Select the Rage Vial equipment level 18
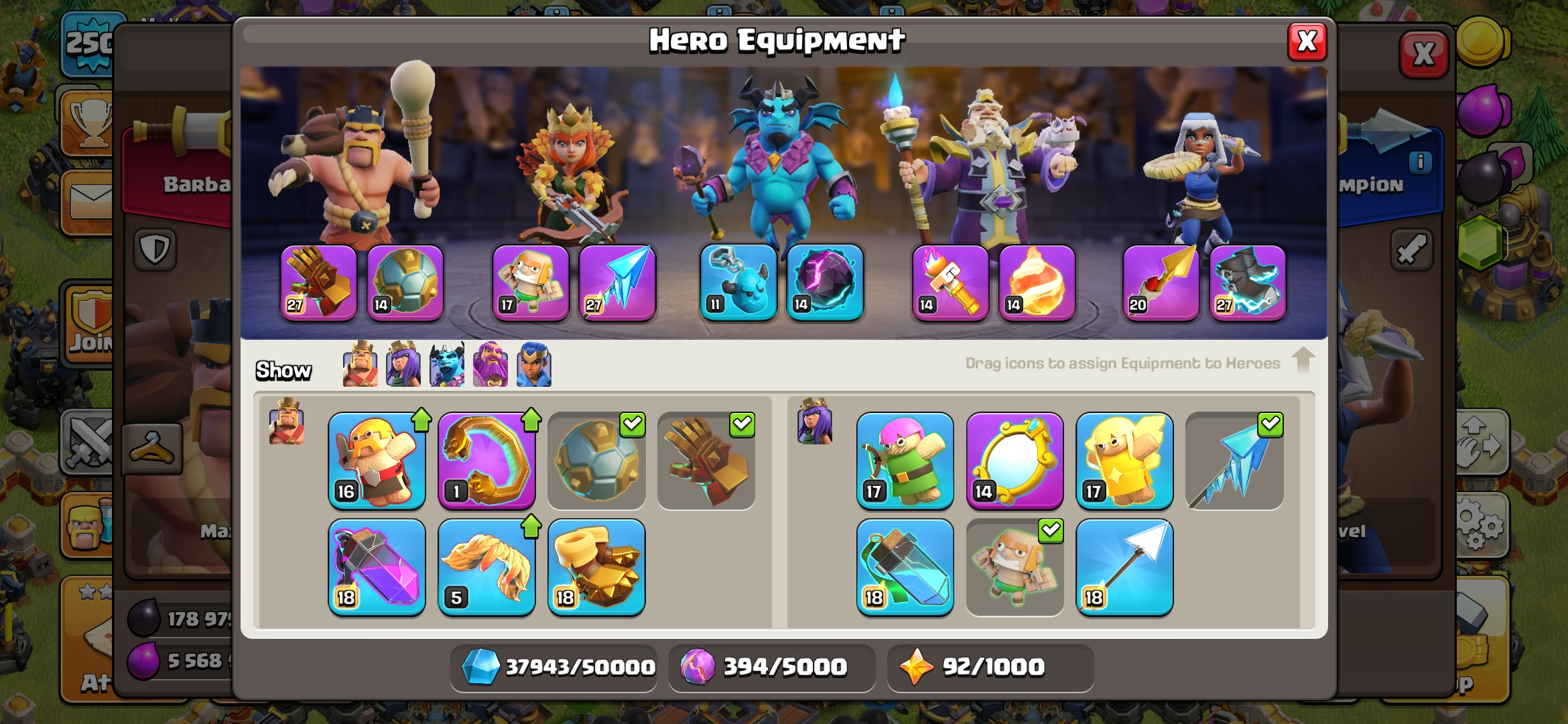 click(377, 567)
